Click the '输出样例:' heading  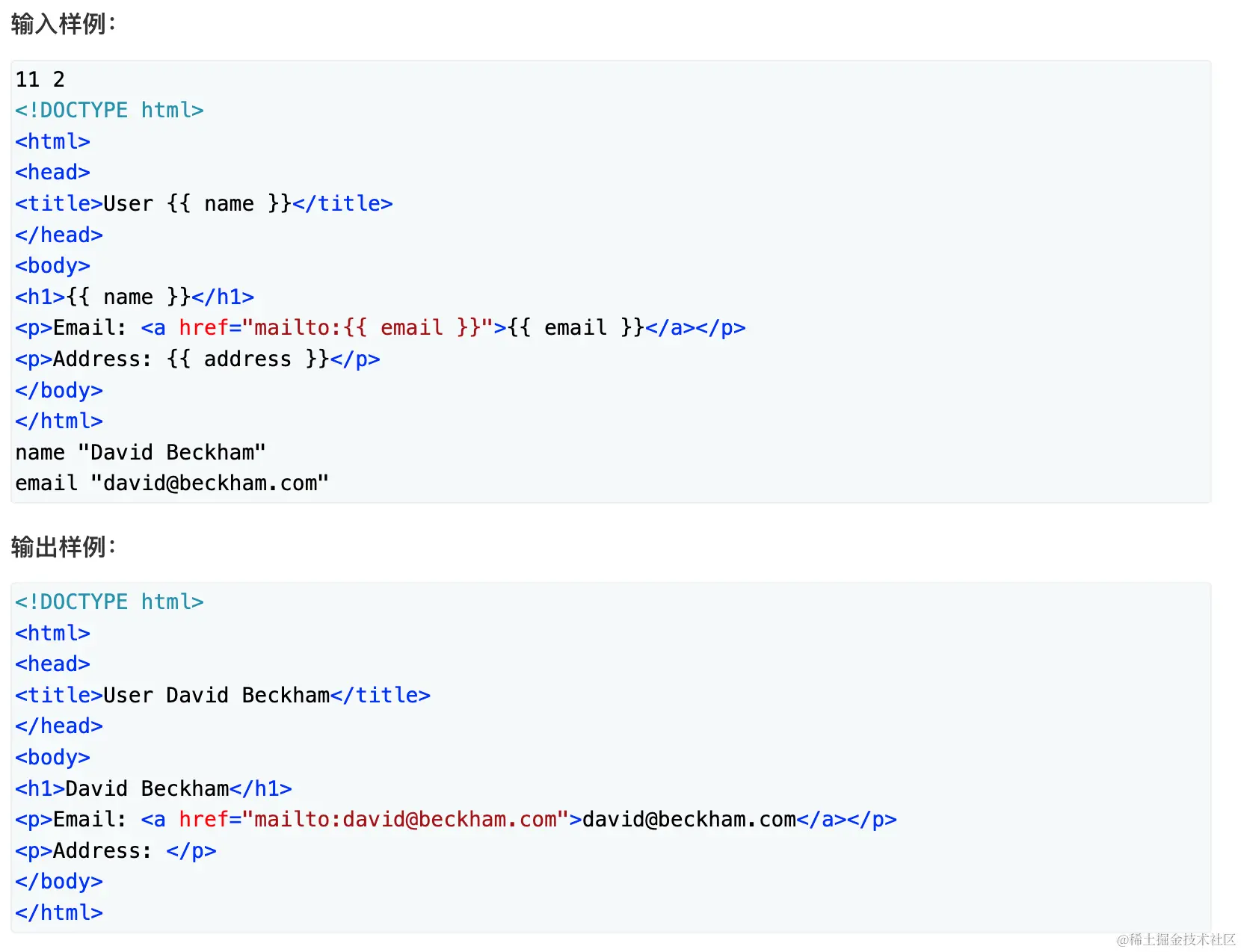[x=64, y=547]
